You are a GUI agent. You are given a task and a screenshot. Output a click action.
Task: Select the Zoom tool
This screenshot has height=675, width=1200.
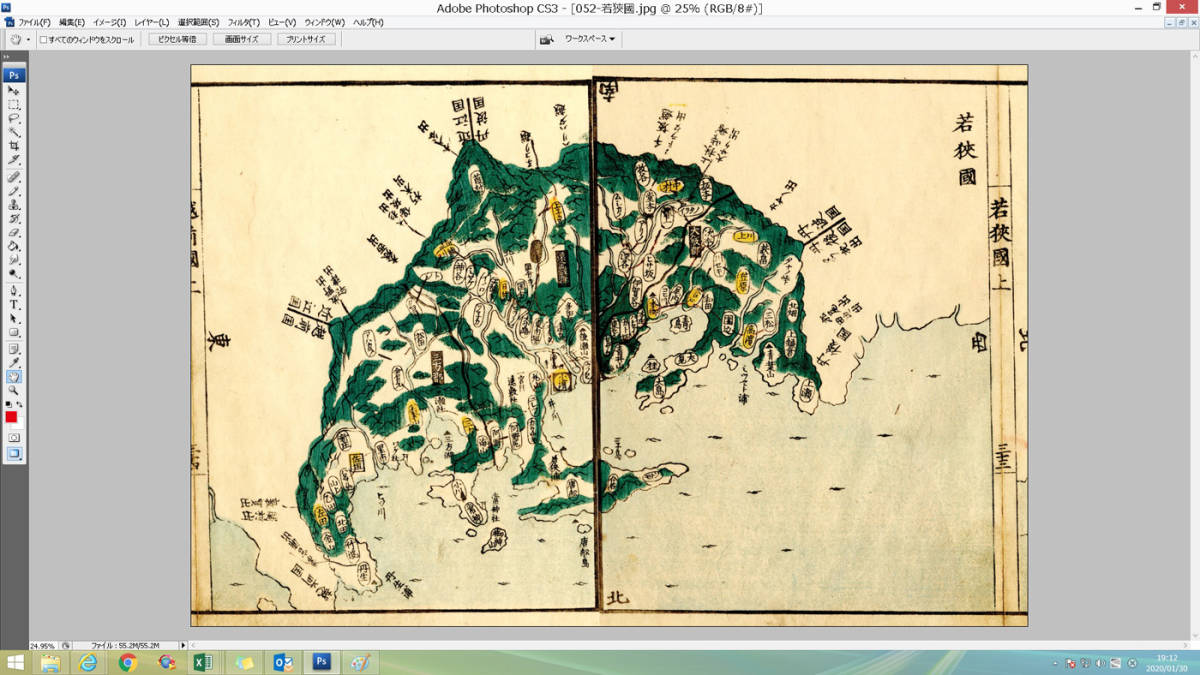click(x=14, y=391)
